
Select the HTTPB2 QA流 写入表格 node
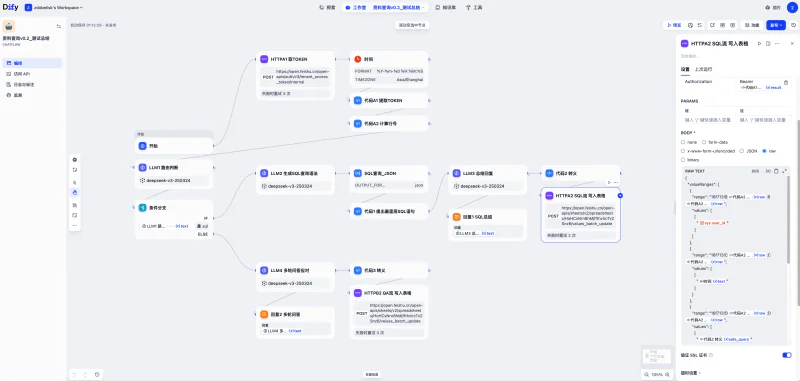[x=389, y=312]
